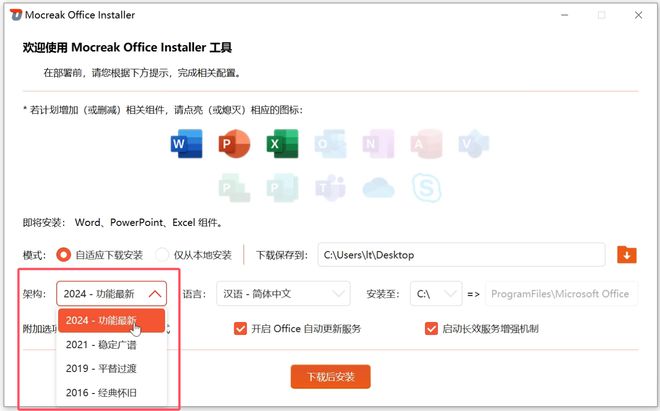Viewport: 660px width, 411px height.
Task: Uncheck 开启 Office 自动更新服务 checkbox
Action: coord(240,328)
